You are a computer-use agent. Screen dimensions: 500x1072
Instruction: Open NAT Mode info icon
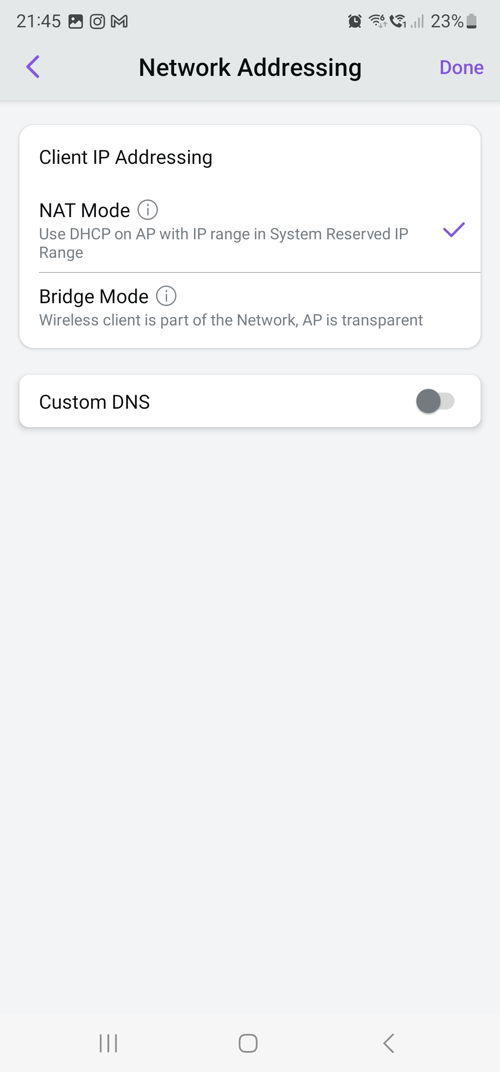click(x=148, y=209)
